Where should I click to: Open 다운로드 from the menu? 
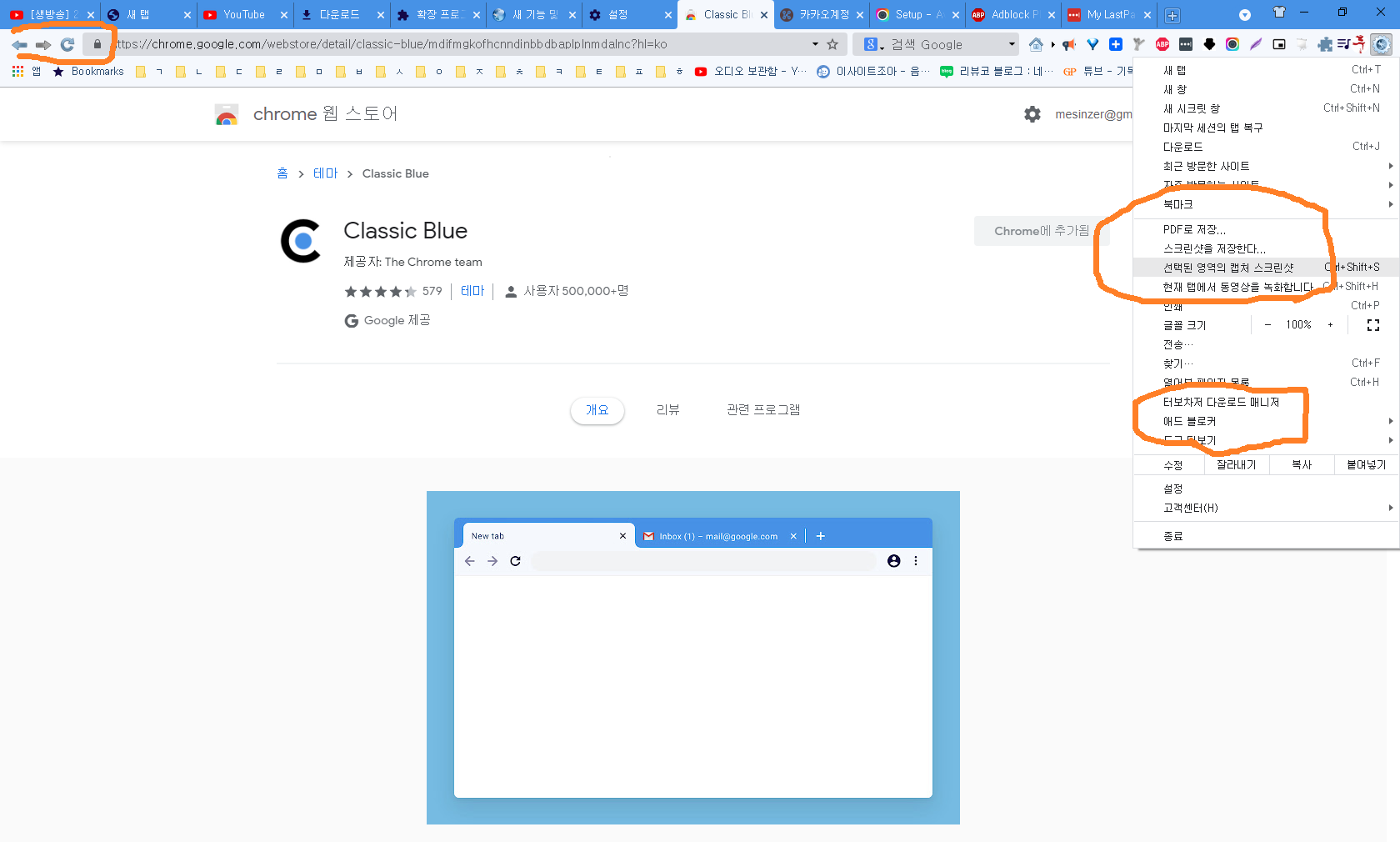pyautogui.click(x=1267, y=147)
